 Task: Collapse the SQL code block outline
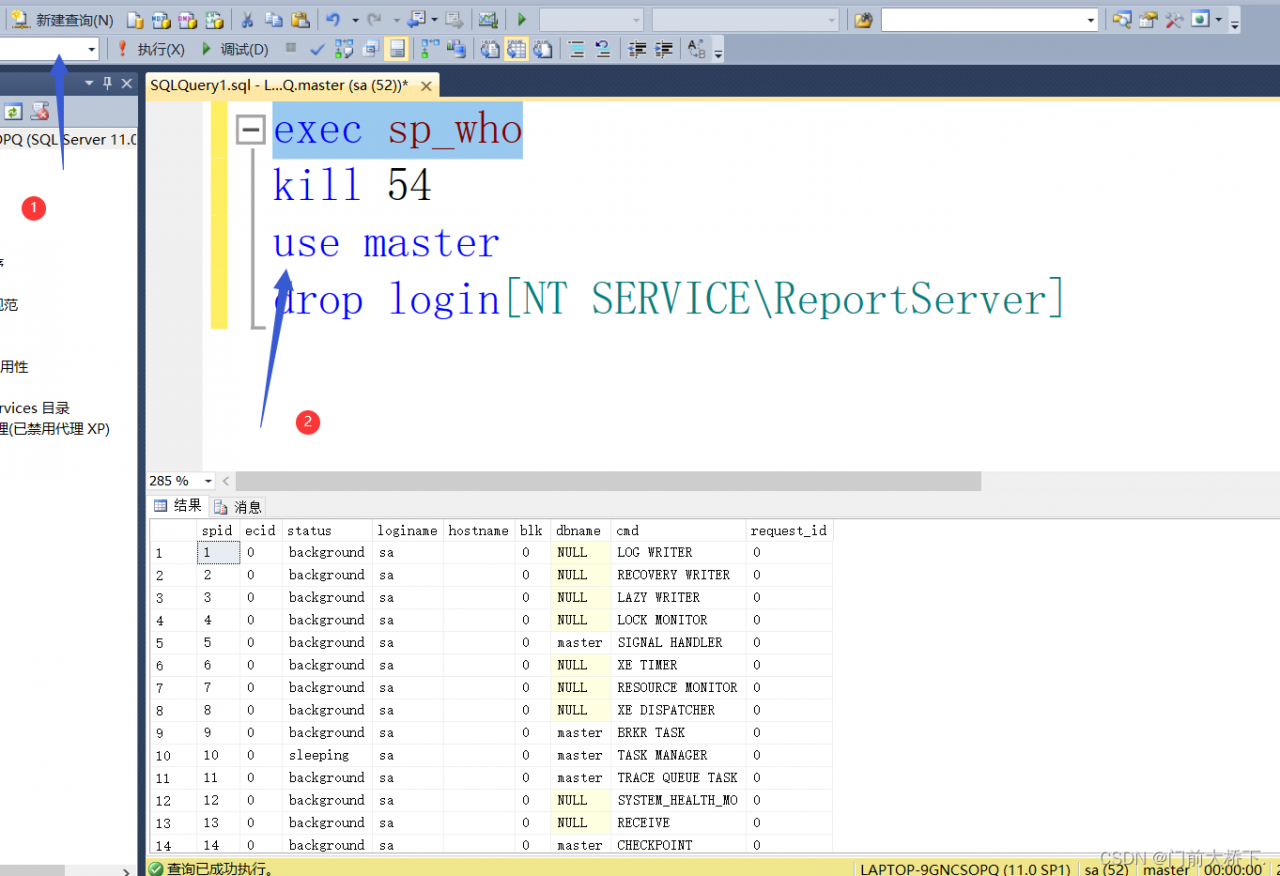point(250,130)
